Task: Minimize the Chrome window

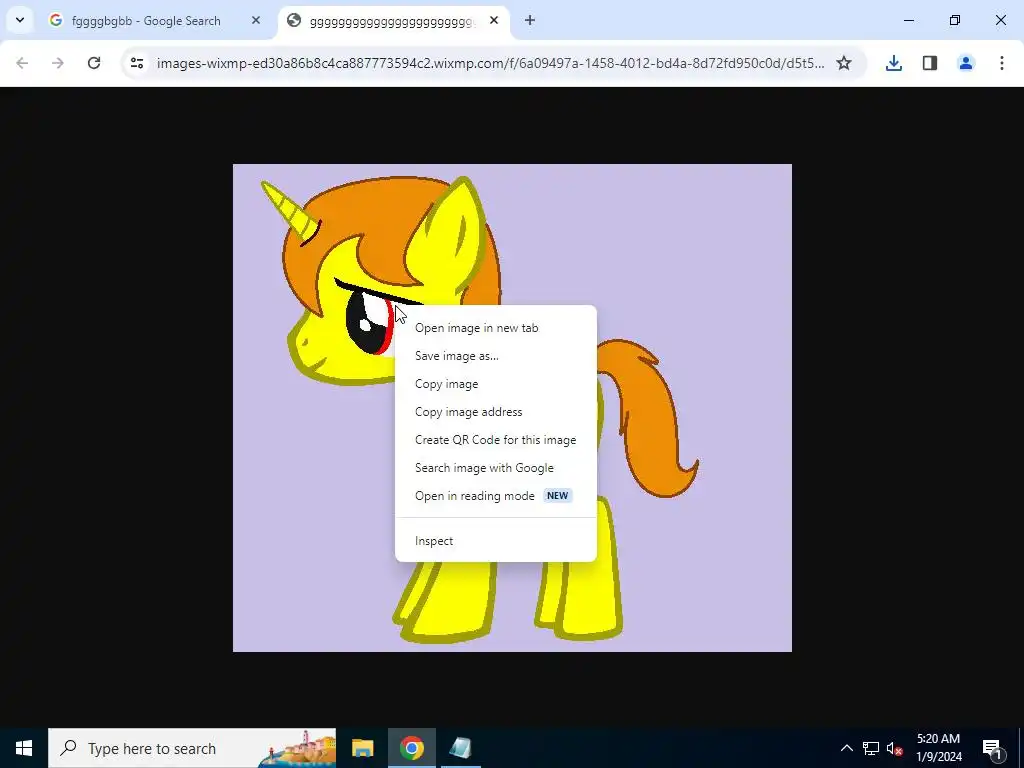Action: click(908, 20)
